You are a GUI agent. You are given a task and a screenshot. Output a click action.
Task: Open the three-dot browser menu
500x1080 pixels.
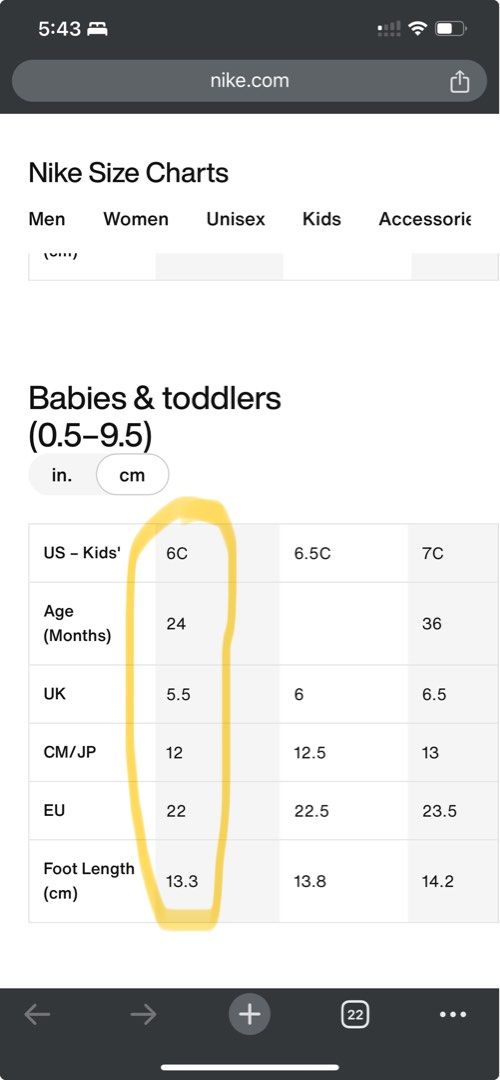point(453,1014)
